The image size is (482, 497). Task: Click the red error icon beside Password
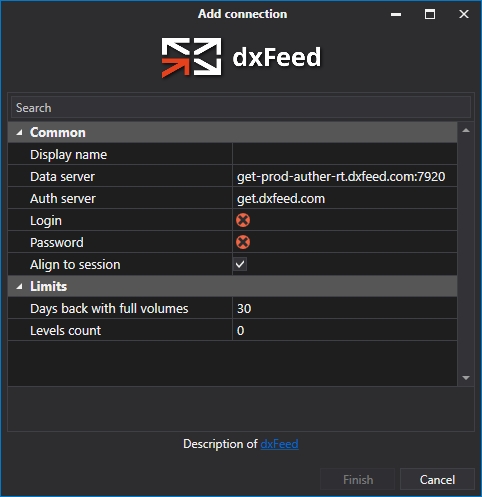pos(243,242)
